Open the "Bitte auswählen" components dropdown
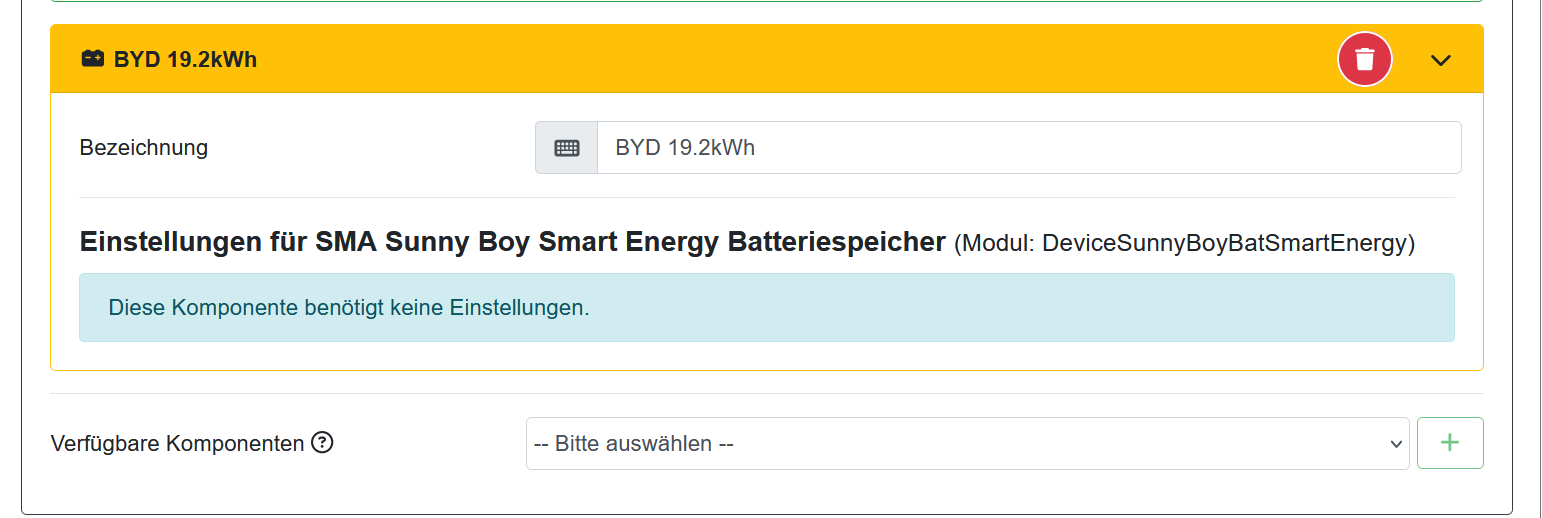Screen dimensions: 1542x518 point(967,443)
